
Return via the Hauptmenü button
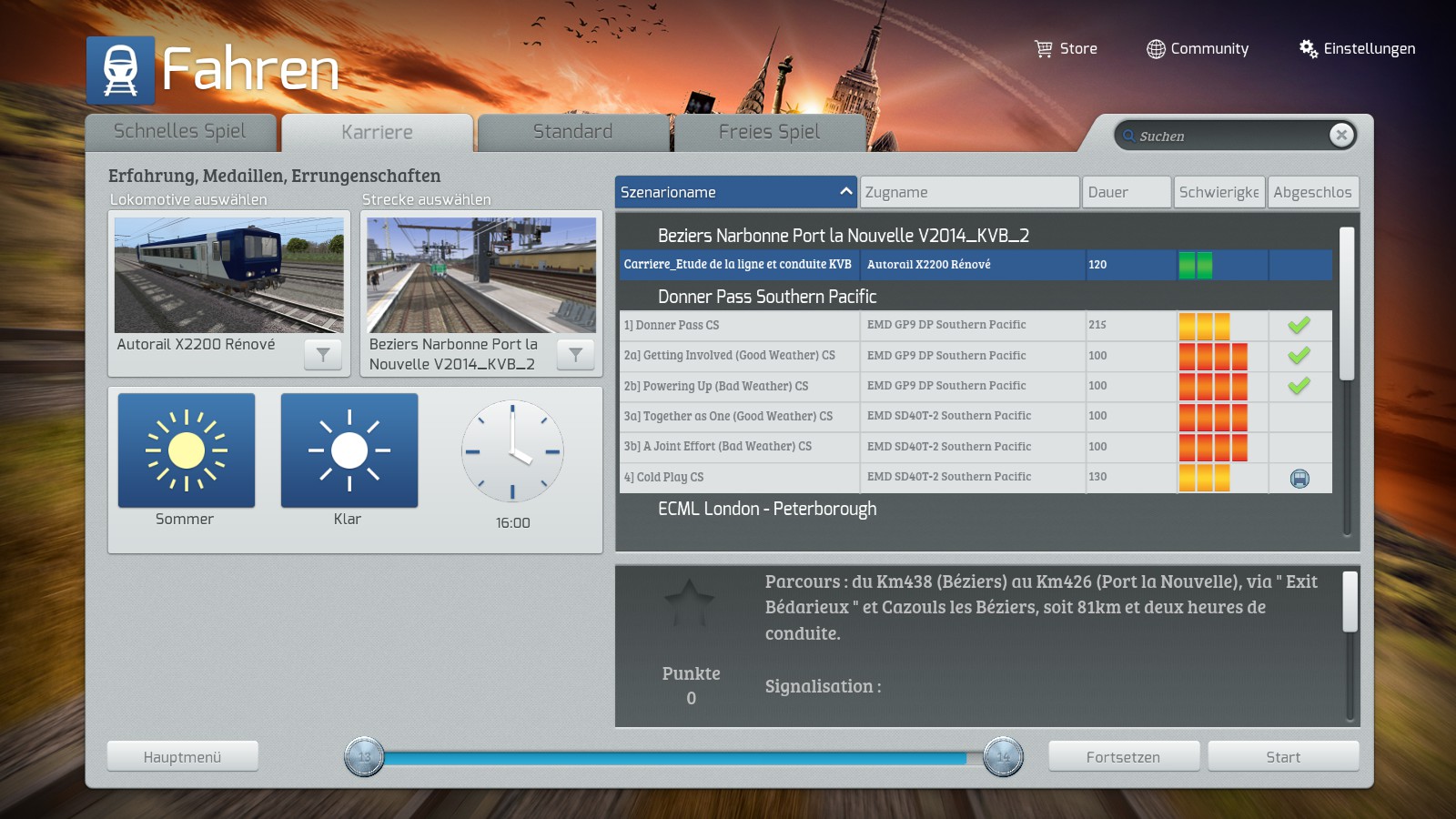[x=182, y=756]
